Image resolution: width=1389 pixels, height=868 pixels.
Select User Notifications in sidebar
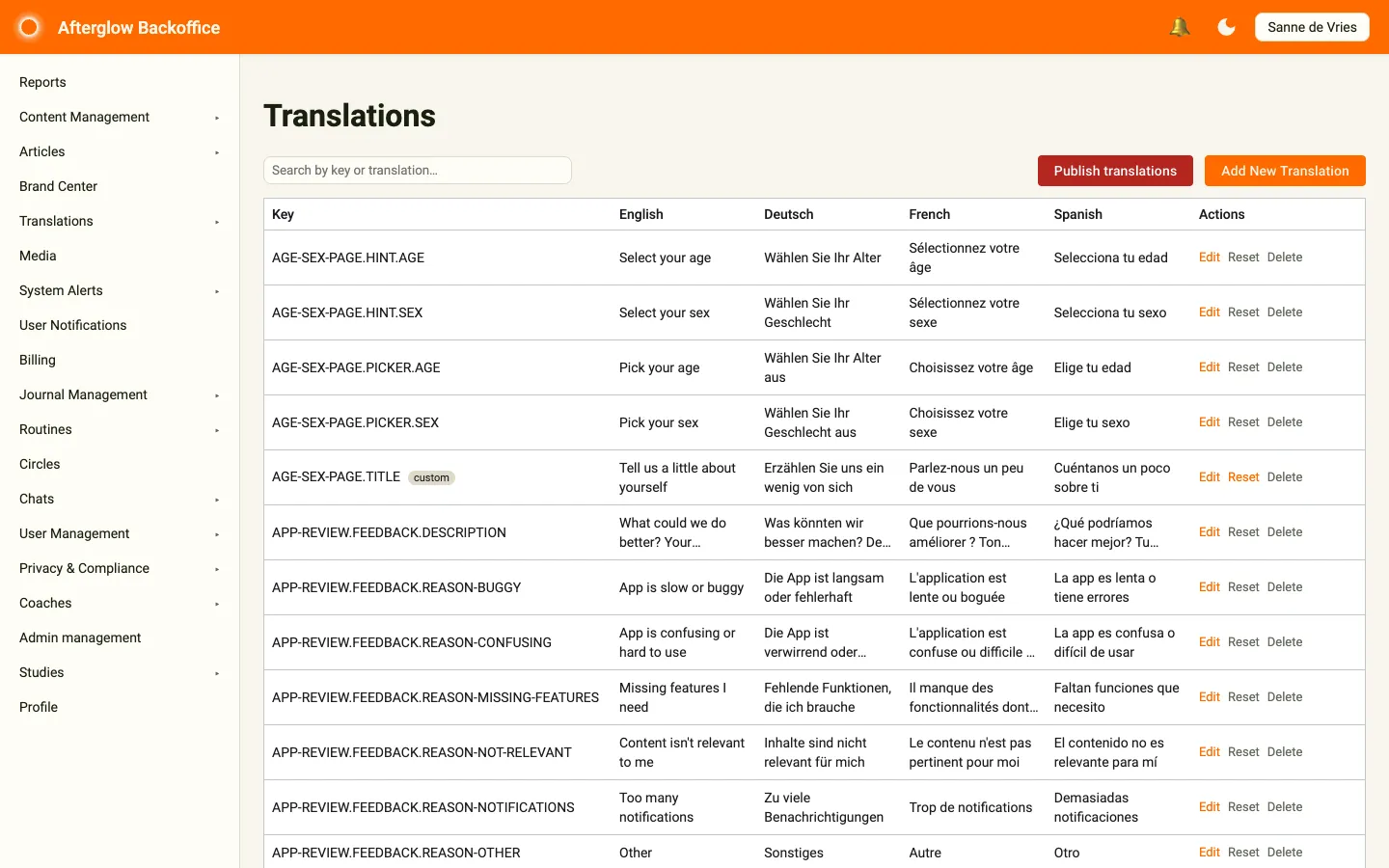pyautogui.click(x=72, y=325)
